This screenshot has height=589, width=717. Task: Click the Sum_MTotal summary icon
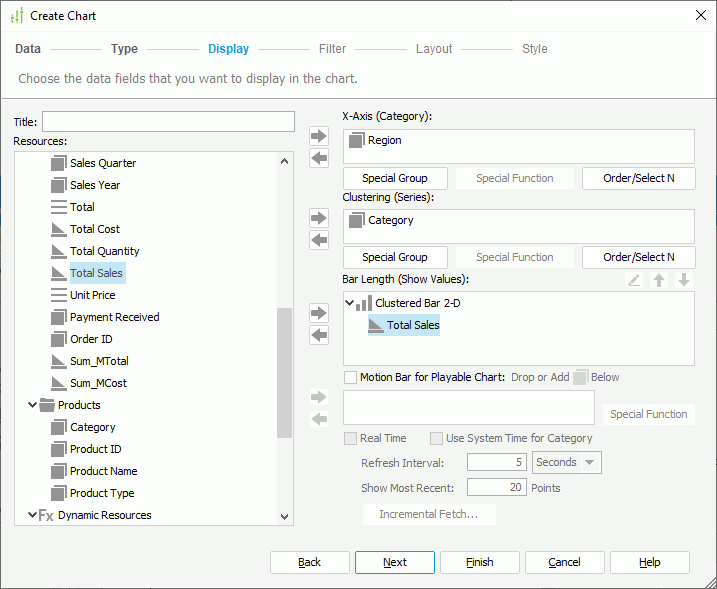[x=59, y=361]
